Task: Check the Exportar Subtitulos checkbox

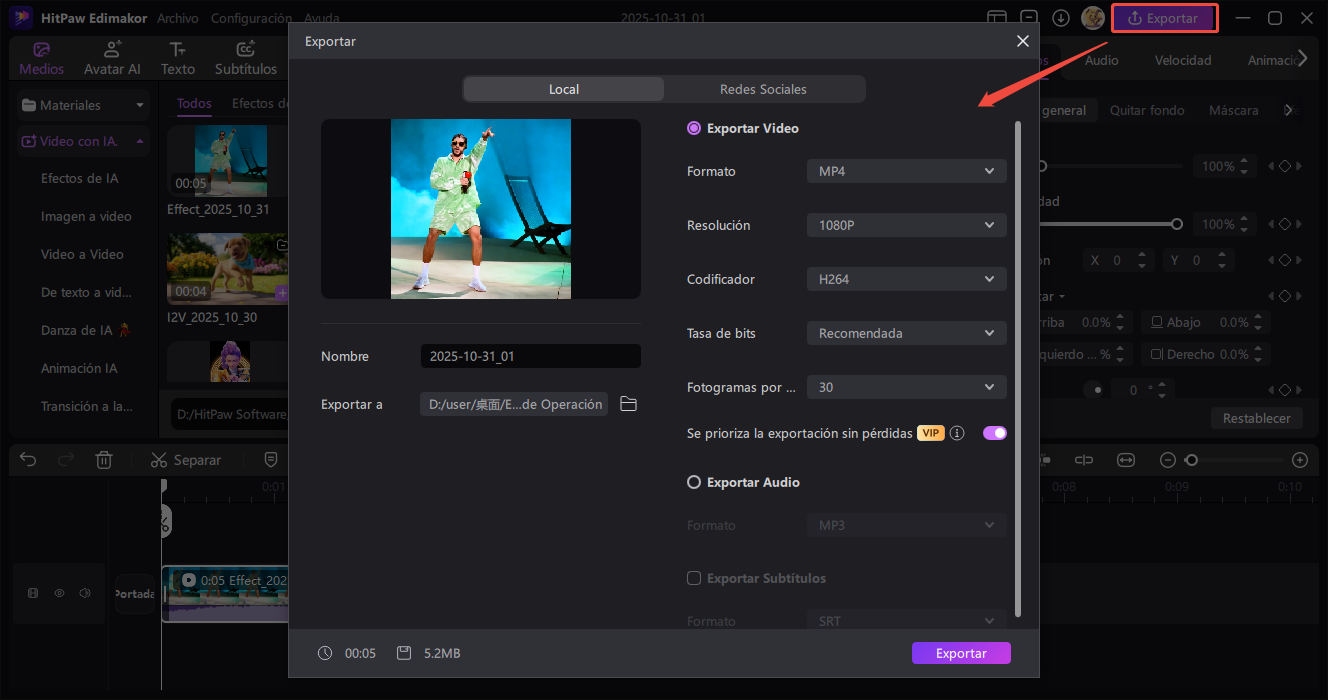Action: 694,578
